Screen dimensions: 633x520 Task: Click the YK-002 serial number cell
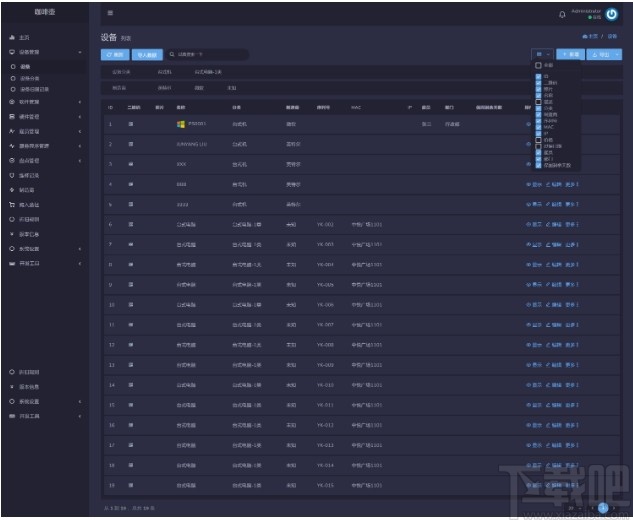[x=325, y=224]
